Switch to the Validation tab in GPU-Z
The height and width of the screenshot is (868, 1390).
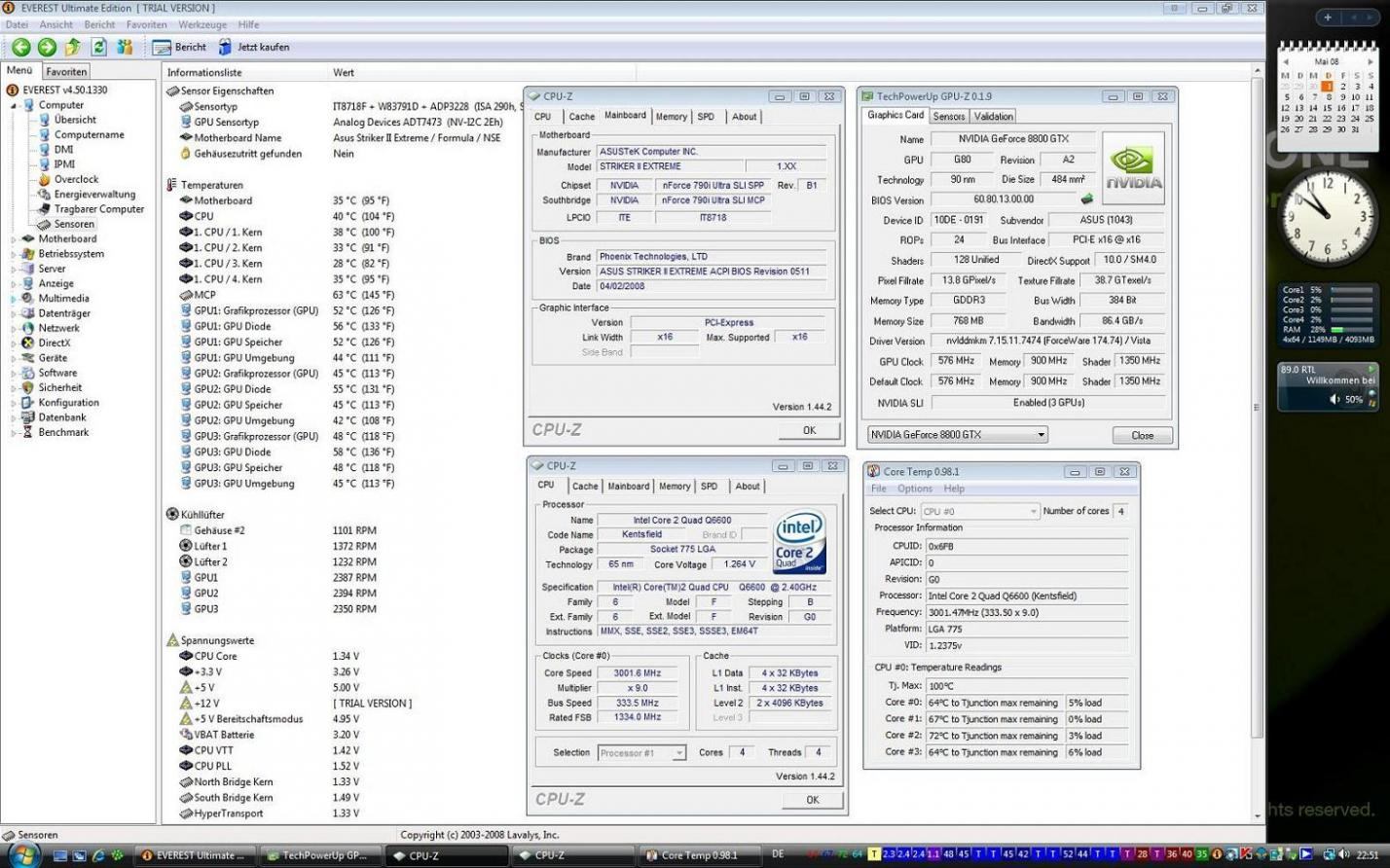pos(994,116)
